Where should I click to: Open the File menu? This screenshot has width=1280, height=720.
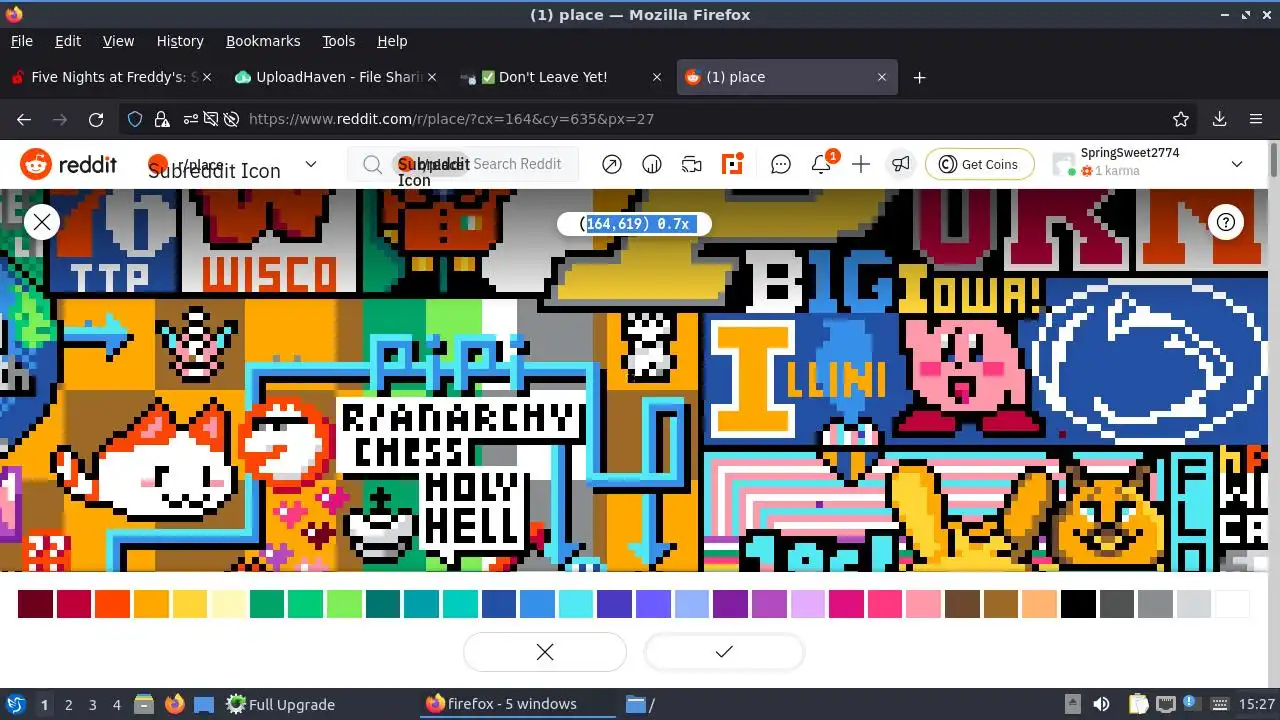(x=21, y=41)
